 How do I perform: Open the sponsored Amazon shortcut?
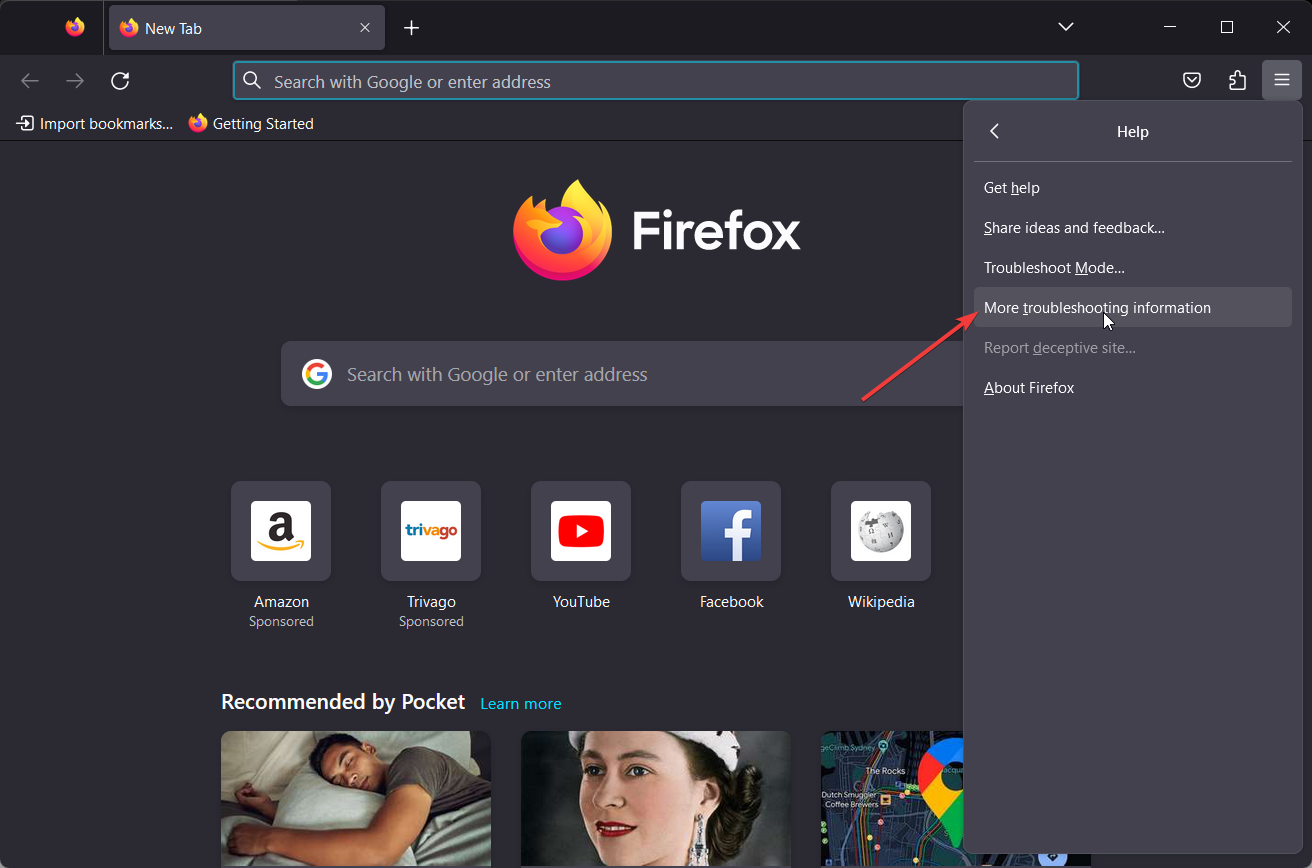pos(280,531)
